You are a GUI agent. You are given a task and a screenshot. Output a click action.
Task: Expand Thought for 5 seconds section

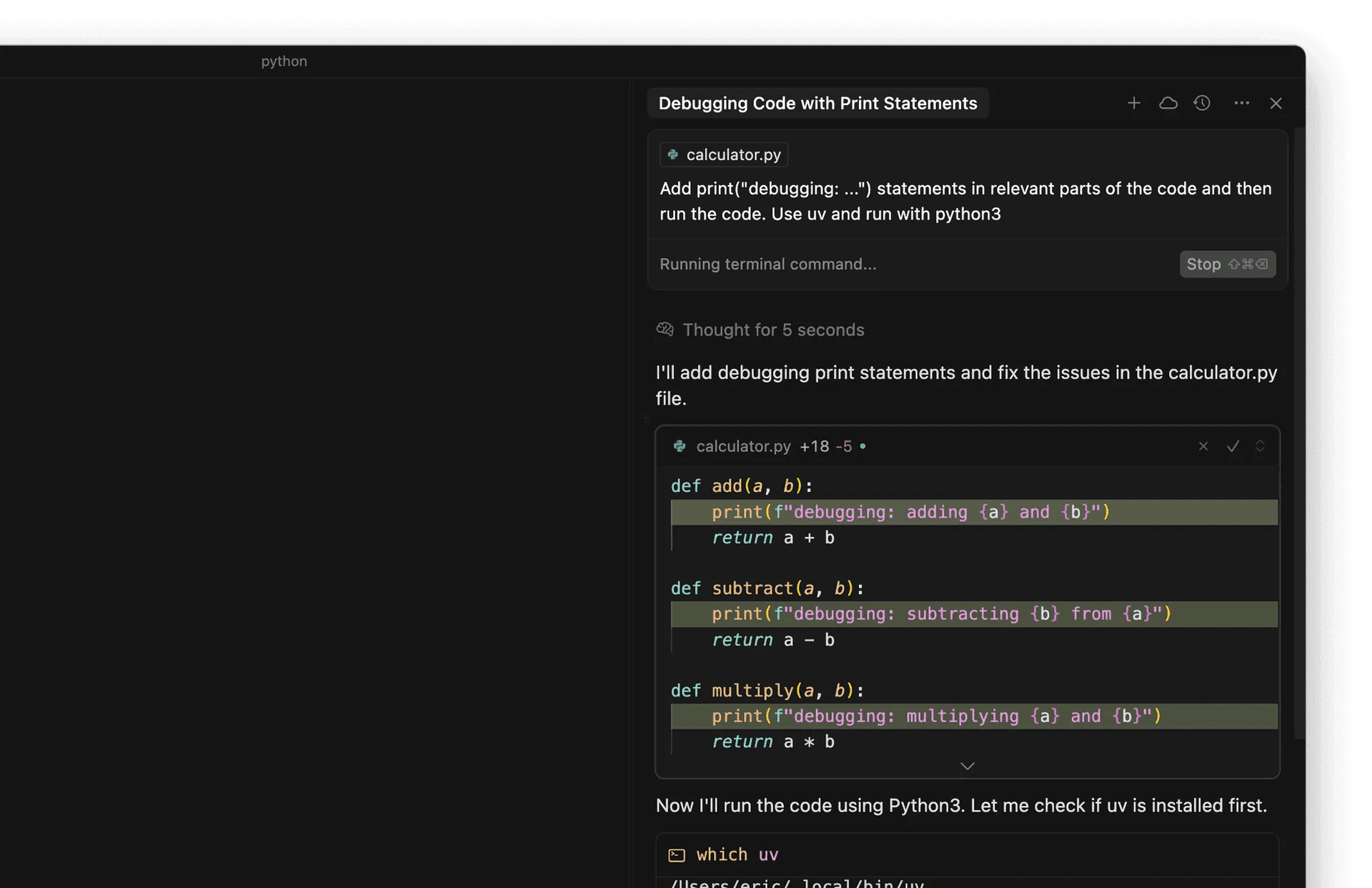(x=772, y=330)
